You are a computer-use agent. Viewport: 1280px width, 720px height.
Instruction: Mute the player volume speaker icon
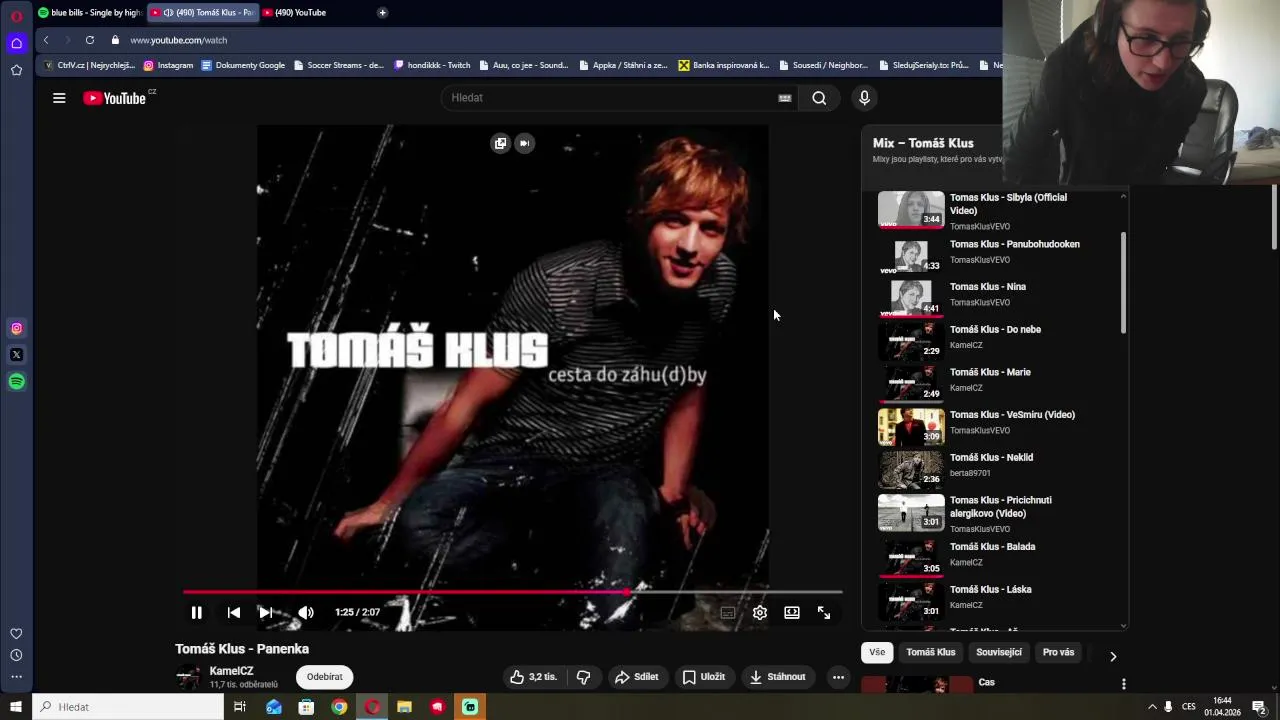coord(306,613)
